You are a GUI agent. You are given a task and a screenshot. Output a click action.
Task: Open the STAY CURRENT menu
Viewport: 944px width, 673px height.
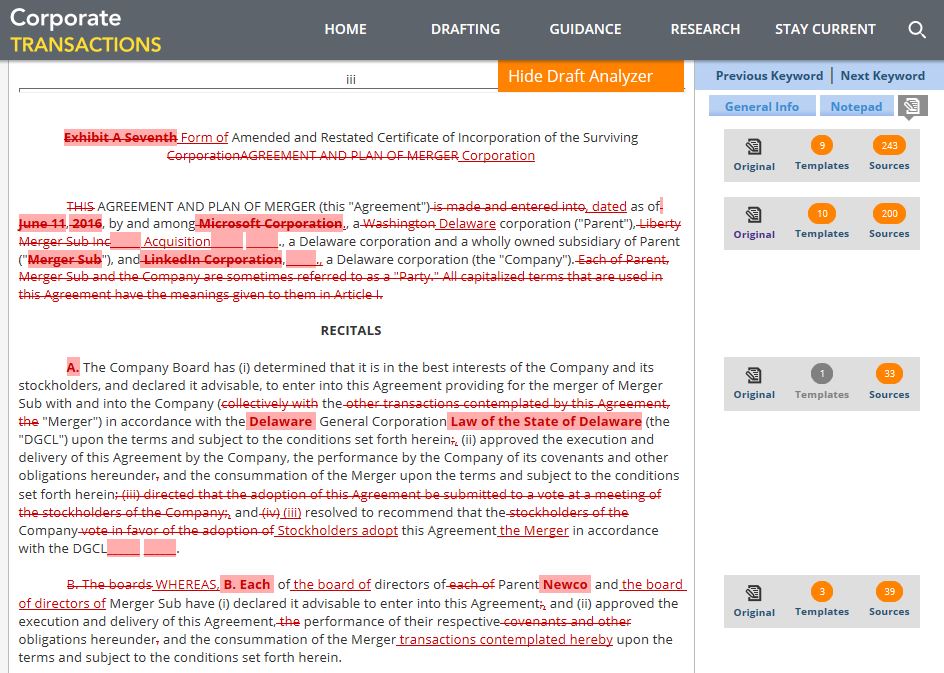point(825,29)
